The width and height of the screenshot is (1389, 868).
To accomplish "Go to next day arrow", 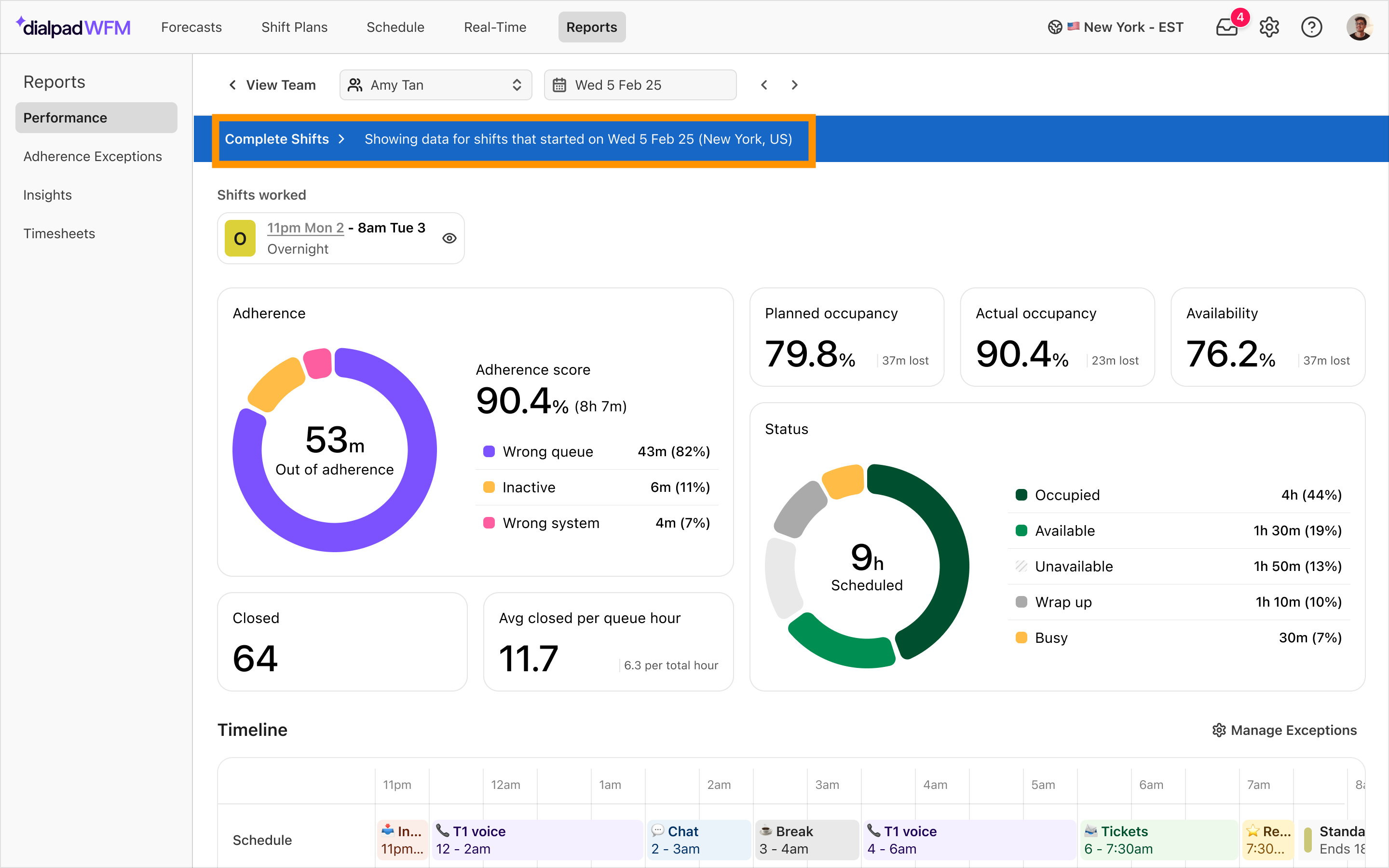I will [x=794, y=85].
